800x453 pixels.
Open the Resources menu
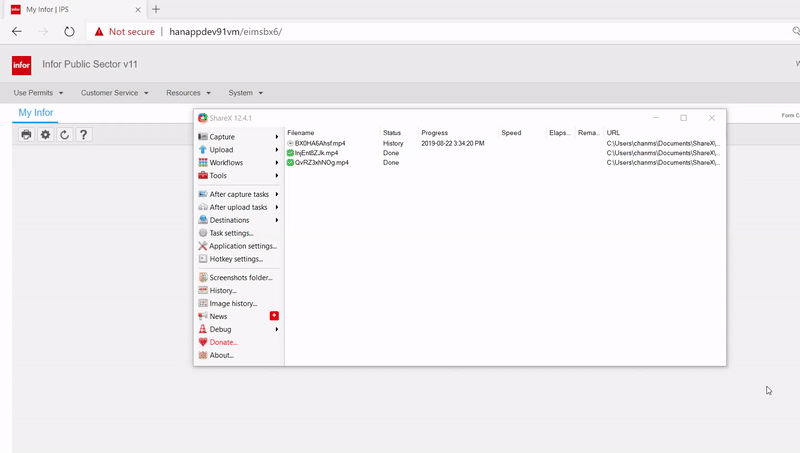pyautogui.click(x=188, y=93)
